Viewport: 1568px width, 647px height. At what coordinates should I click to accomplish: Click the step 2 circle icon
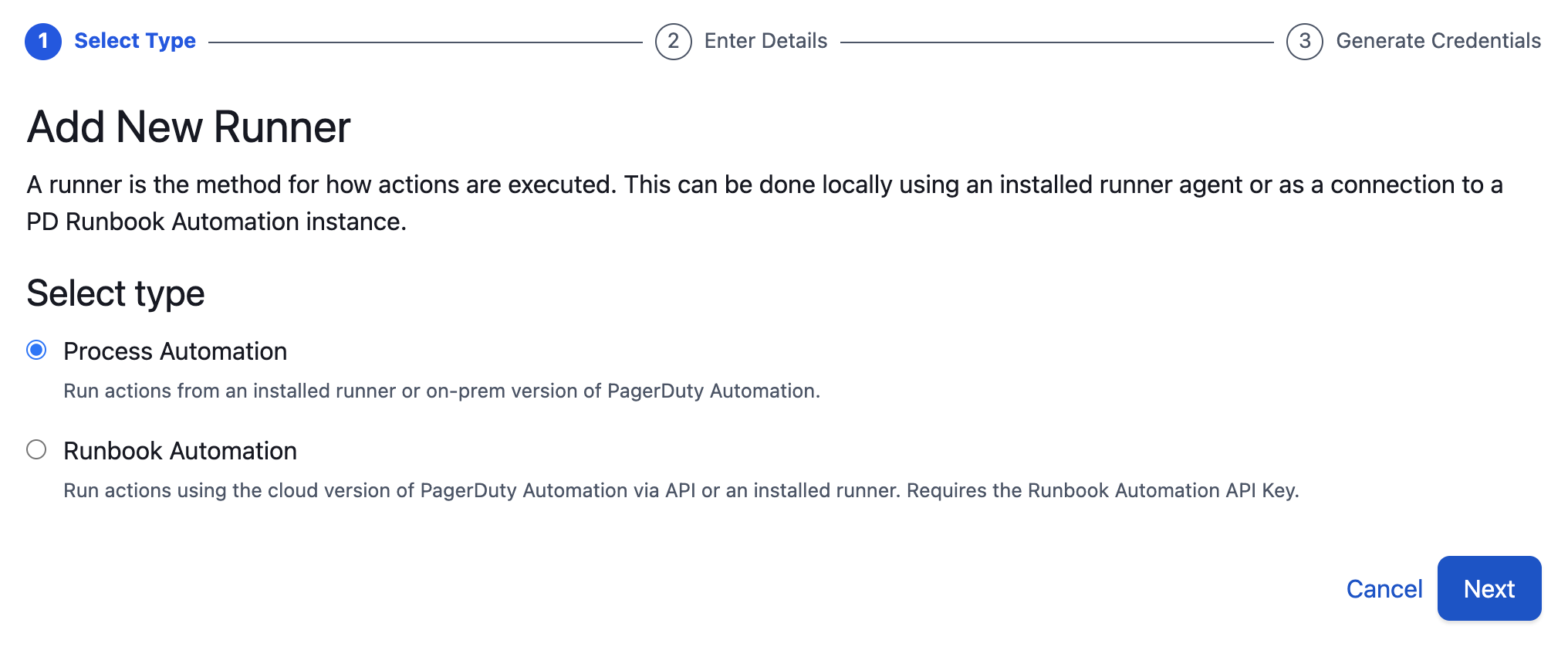(x=674, y=41)
